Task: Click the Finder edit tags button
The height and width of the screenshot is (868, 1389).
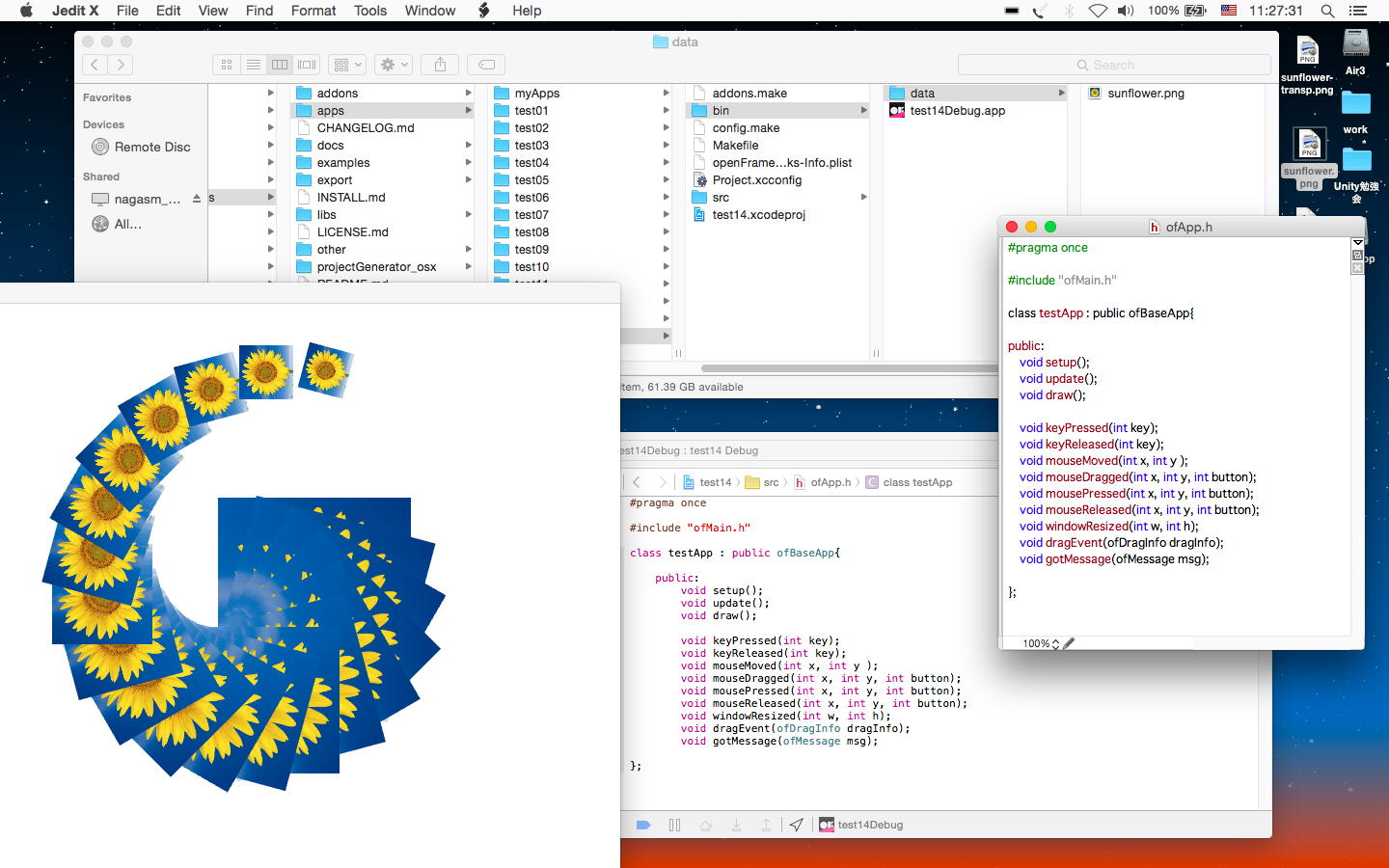Action: (487, 65)
